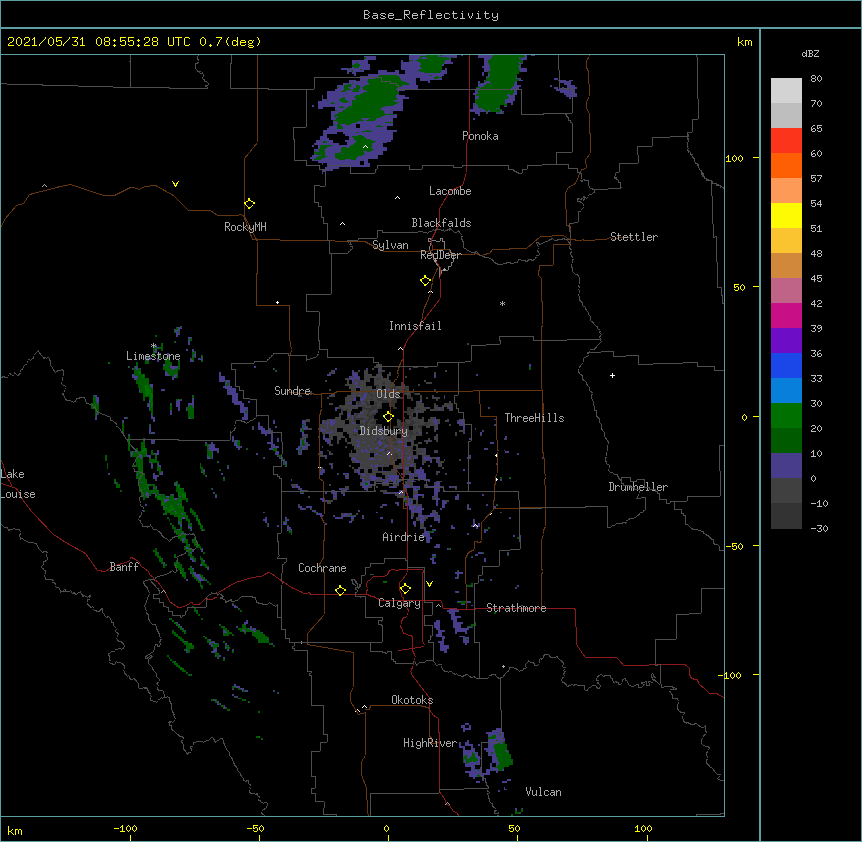Screen dimensions: 862x842
Task: Select the Olds label
Action: click(388, 394)
